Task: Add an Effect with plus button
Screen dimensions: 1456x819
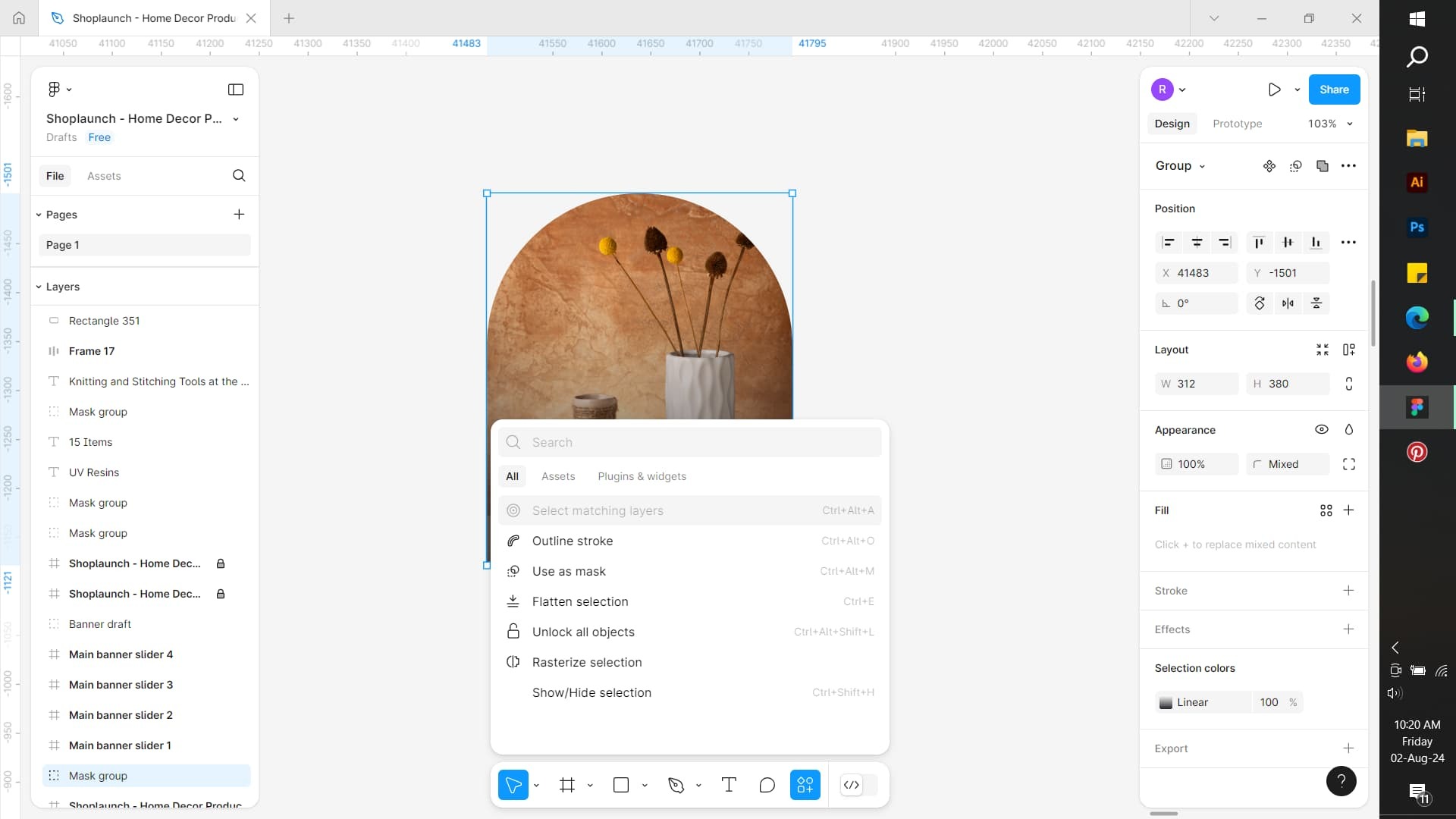Action: [1348, 629]
